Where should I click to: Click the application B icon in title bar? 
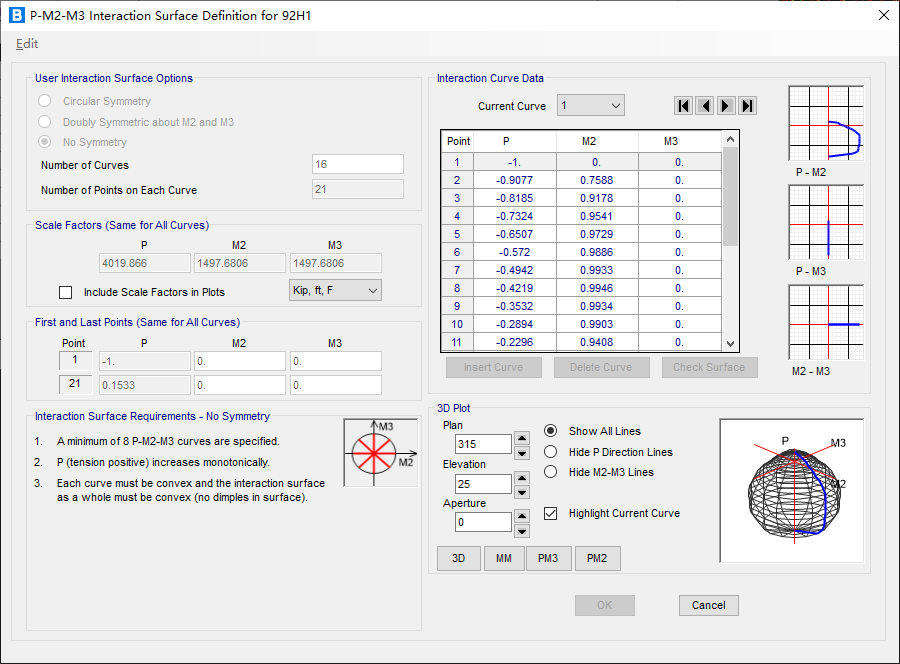coord(17,15)
